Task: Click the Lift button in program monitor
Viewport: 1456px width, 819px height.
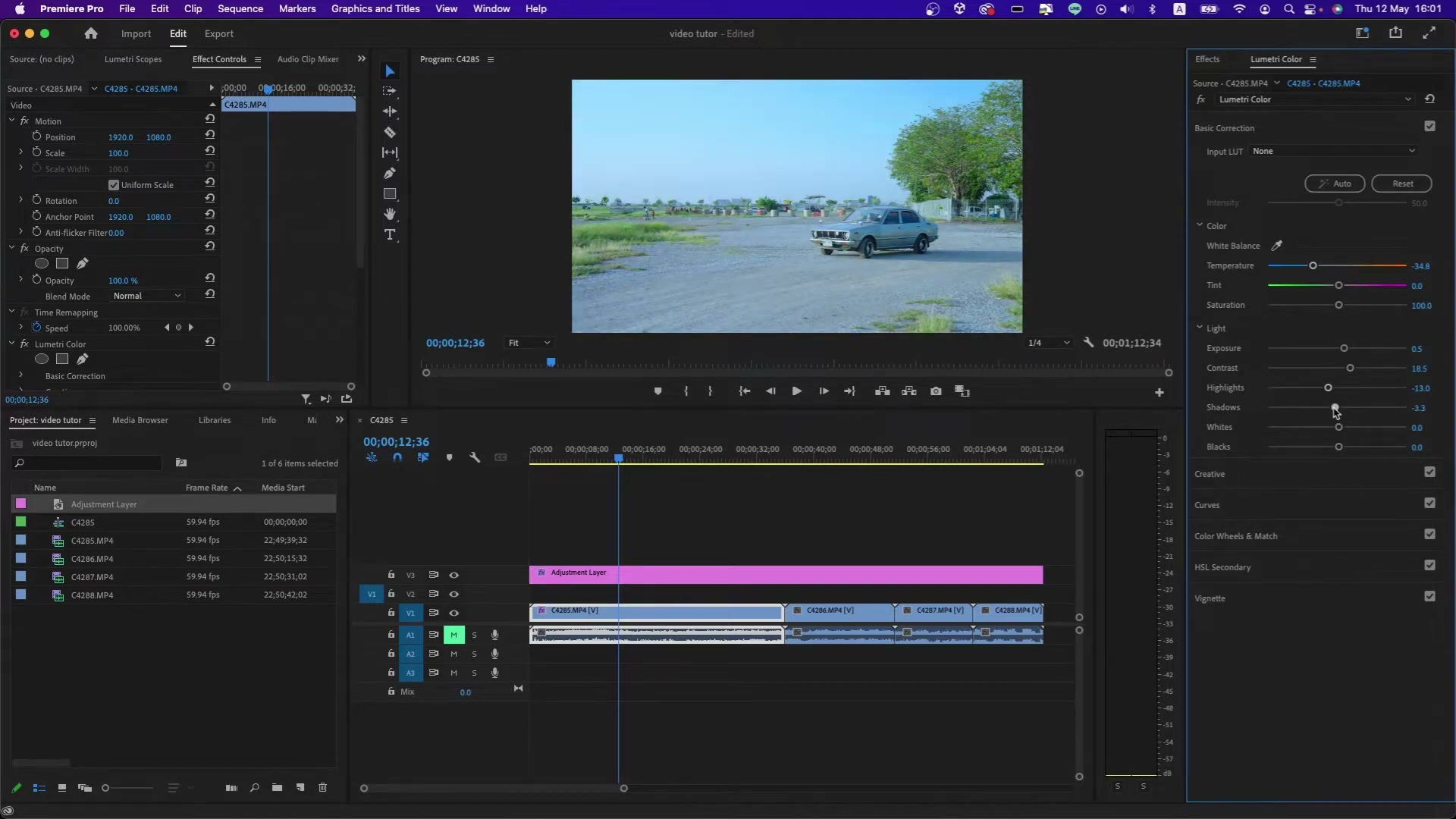Action: 882,391
